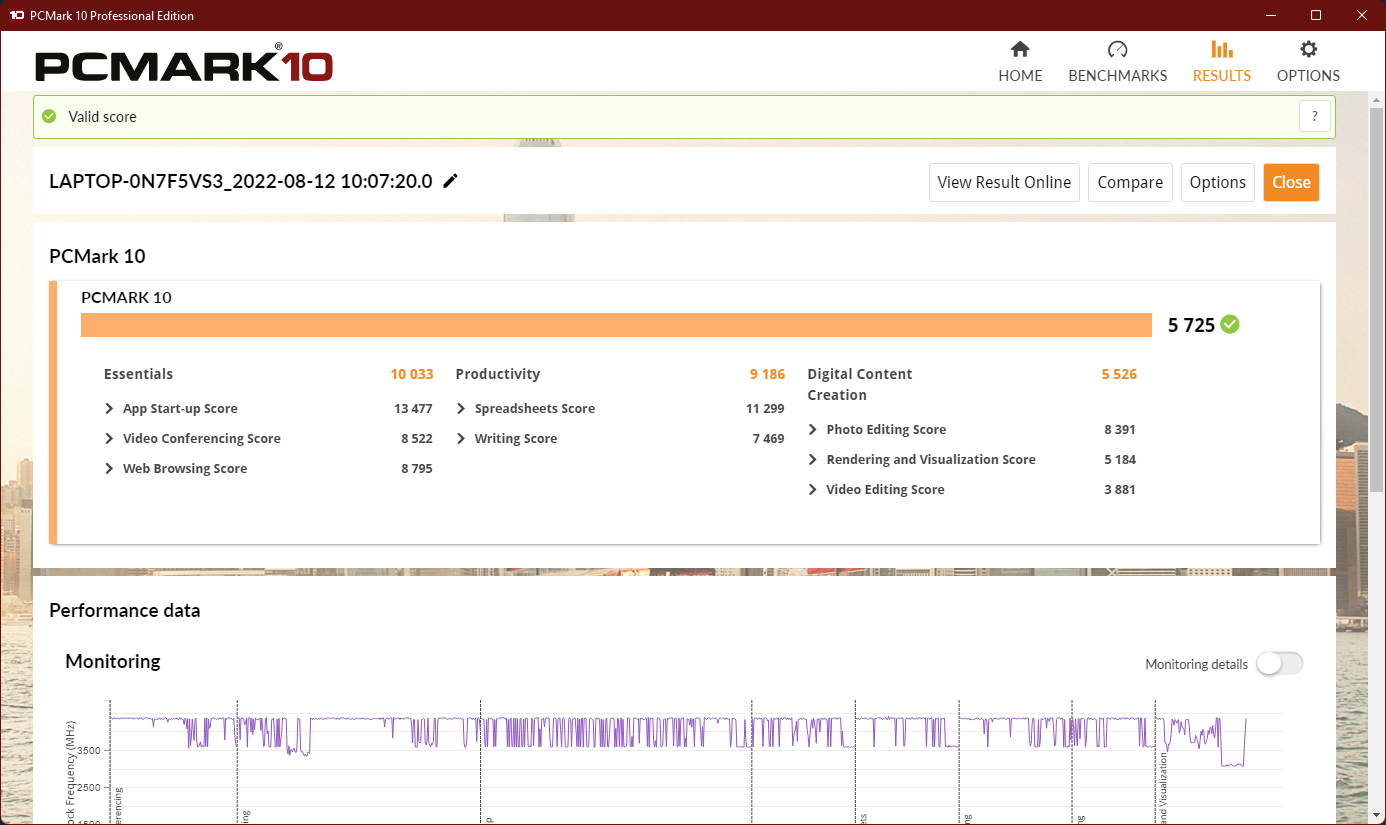
Task: Click the Digital Content Creation score 5 526
Action: coord(1119,374)
